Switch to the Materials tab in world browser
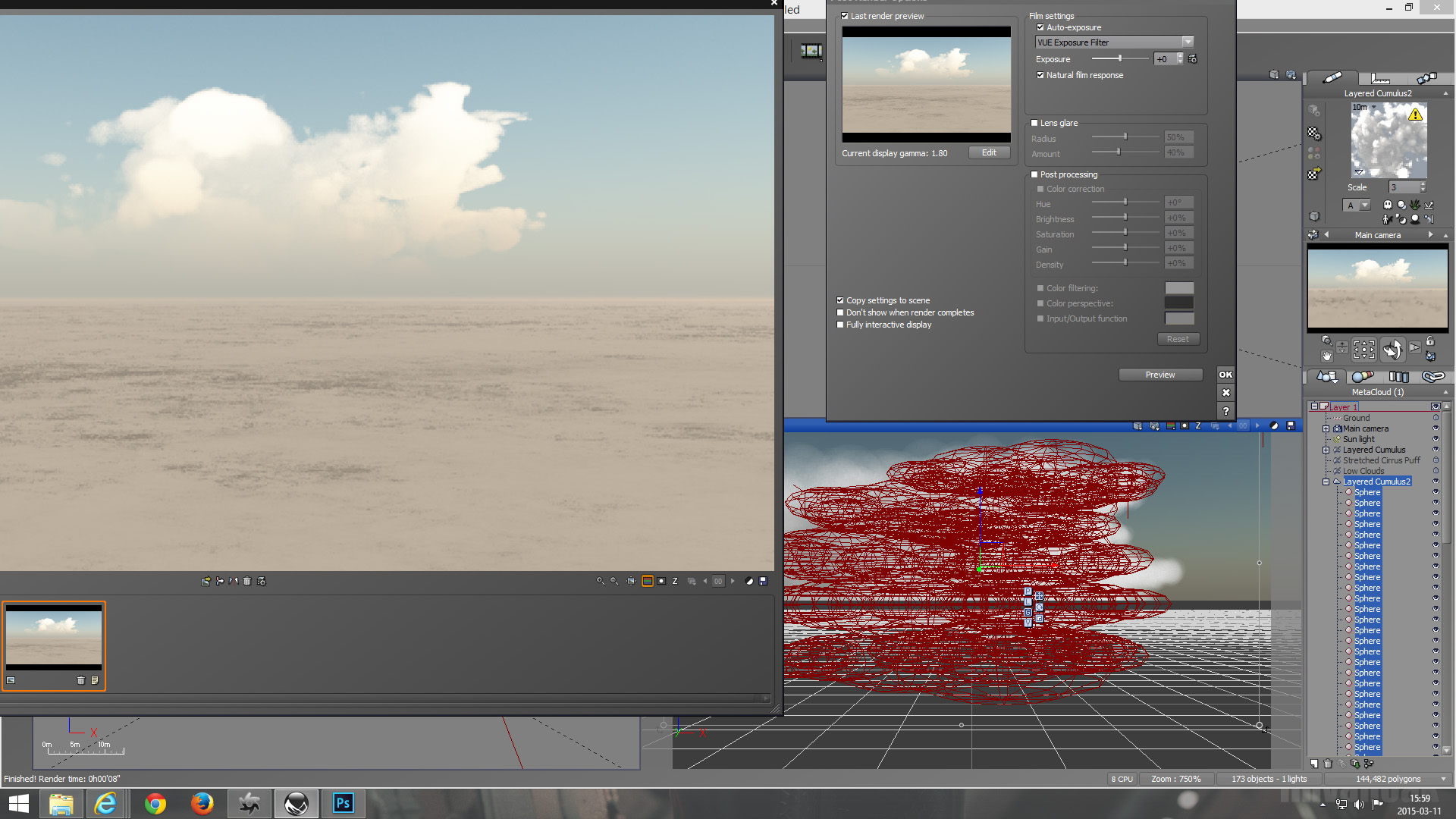The width and height of the screenshot is (1456, 819). pyautogui.click(x=1362, y=377)
